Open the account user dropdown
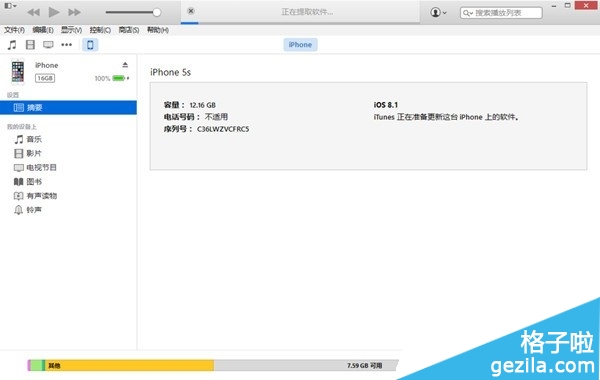 coord(438,12)
